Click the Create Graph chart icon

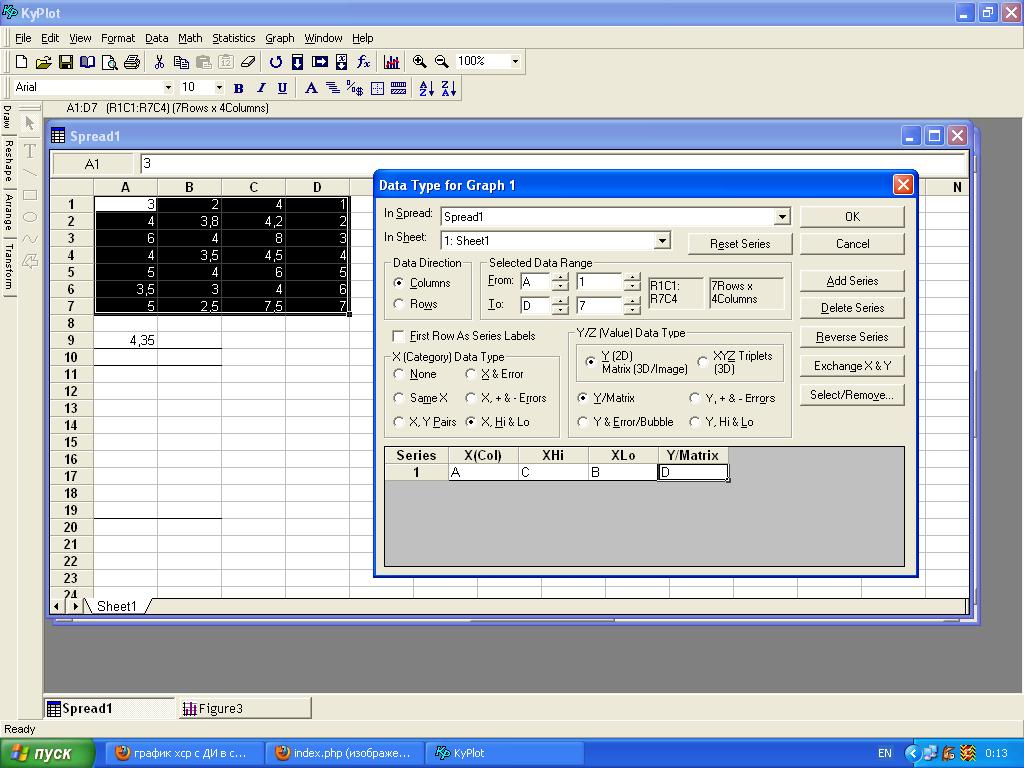(x=392, y=62)
